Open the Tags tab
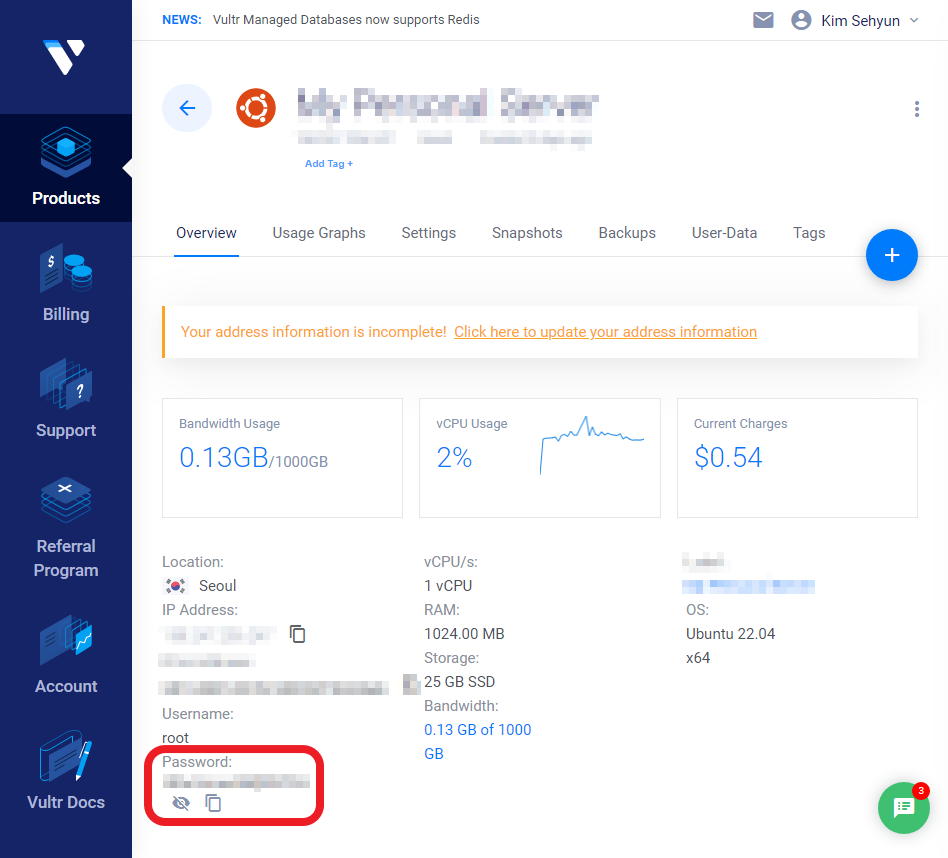 (809, 233)
